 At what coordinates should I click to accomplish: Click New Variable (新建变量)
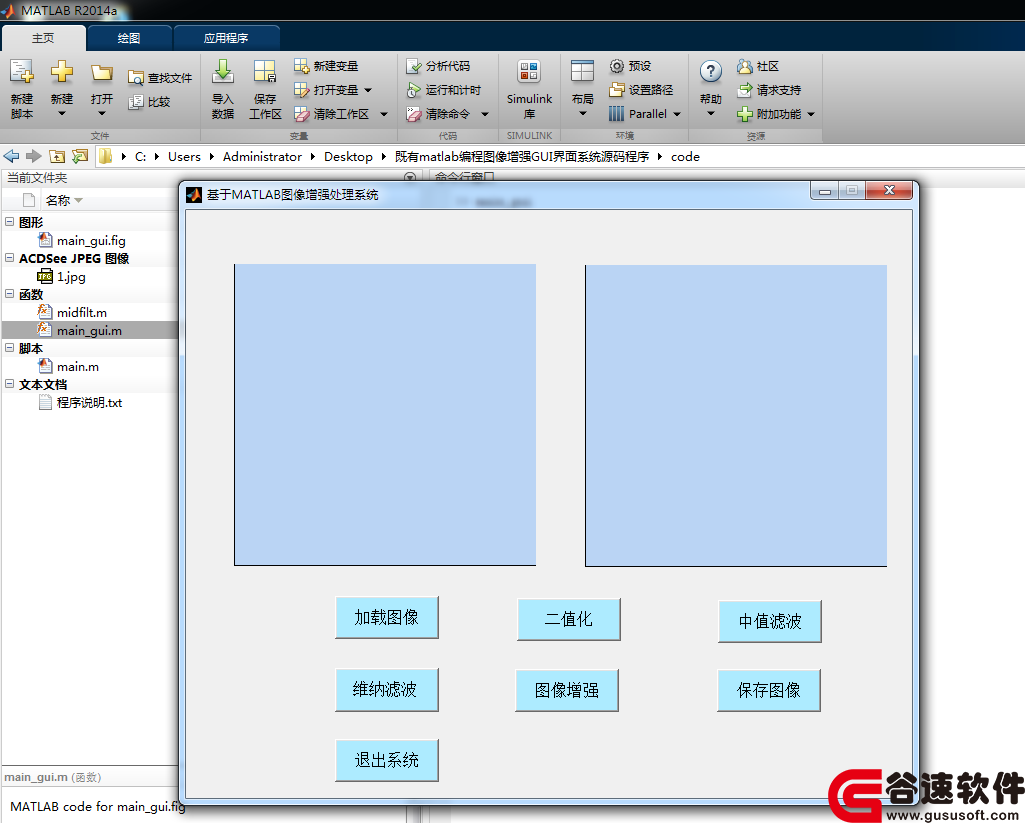326,66
